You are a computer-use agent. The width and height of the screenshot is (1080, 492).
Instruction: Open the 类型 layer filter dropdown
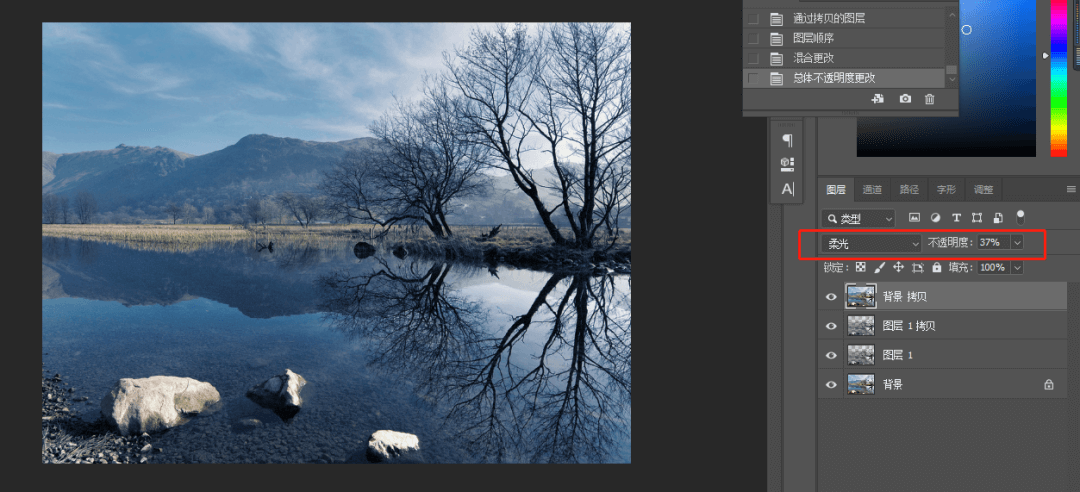[x=859, y=218]
